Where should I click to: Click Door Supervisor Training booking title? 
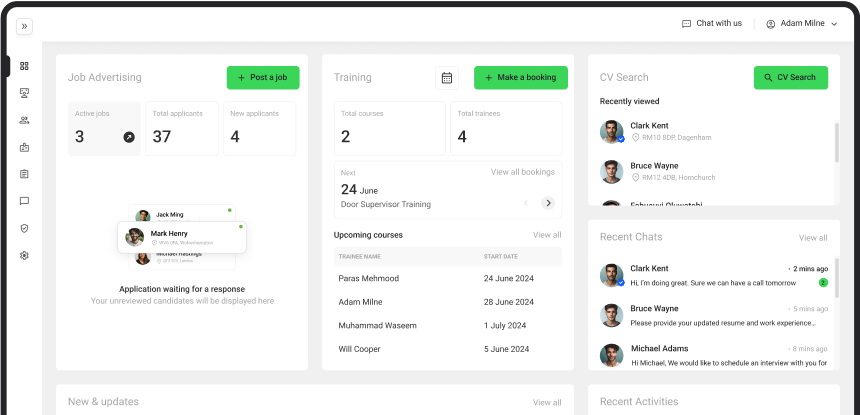click(386, 204)
